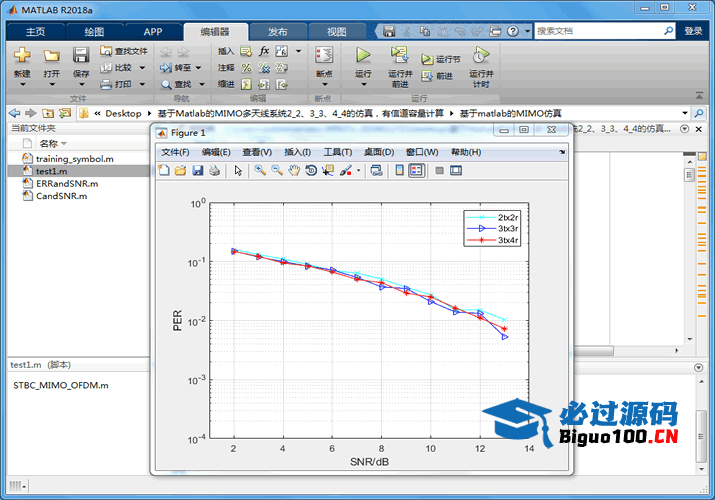
Task: Activate the Rotate 3D tool
Action: coord(311,171)
